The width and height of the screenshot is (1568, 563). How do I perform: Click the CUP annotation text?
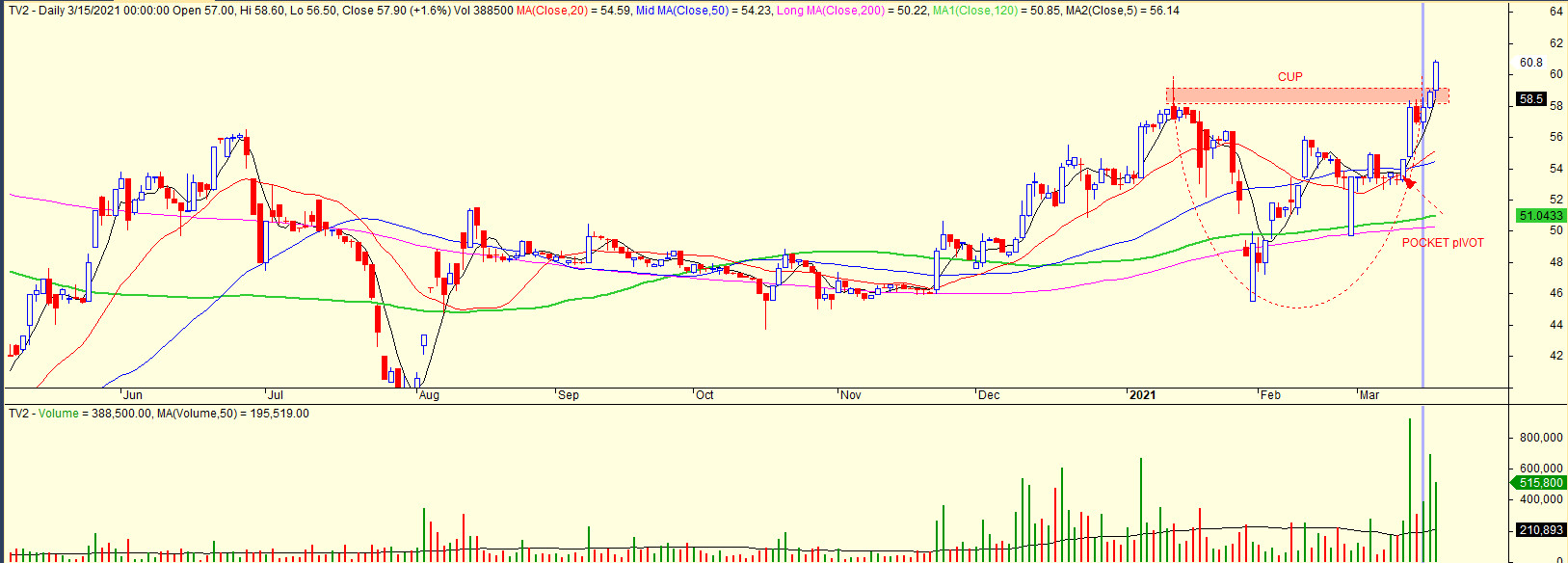(1289, 77)
